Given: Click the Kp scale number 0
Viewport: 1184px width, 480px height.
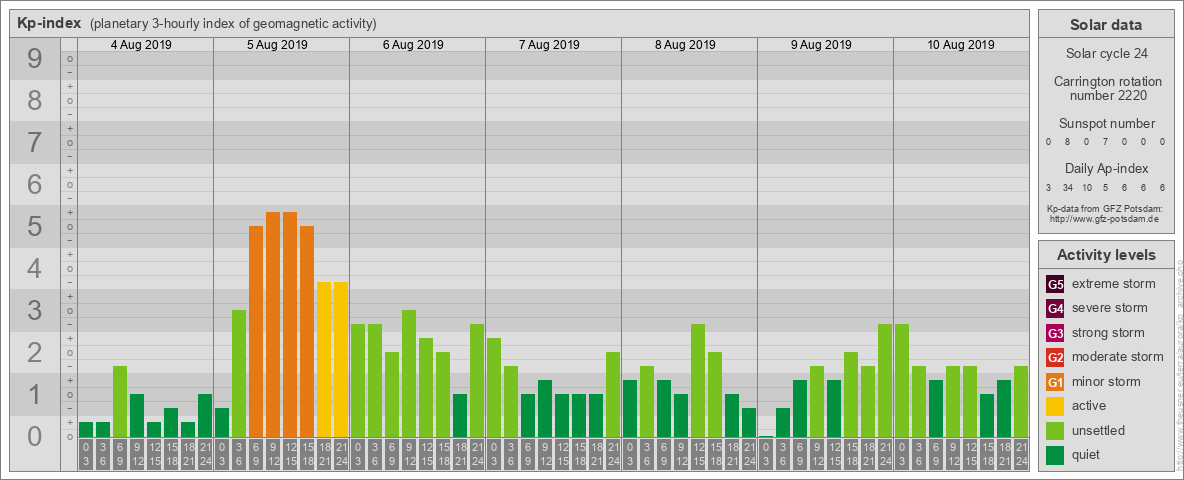Looking at the screenshot, I should [34, 436].
